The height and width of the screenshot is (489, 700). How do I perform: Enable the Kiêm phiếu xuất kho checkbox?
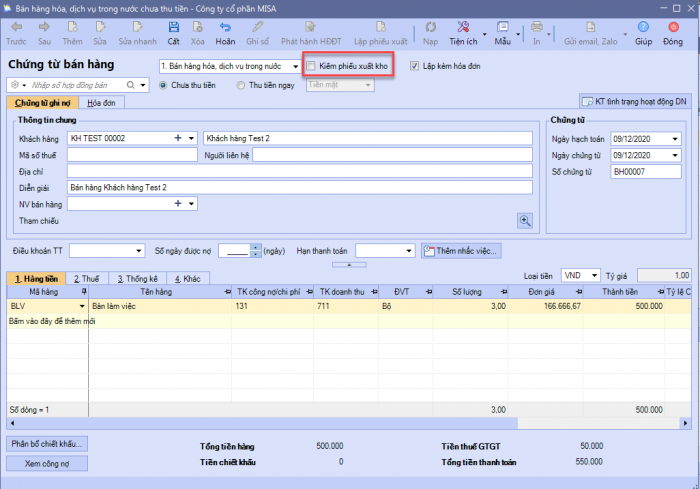(312, 66)
